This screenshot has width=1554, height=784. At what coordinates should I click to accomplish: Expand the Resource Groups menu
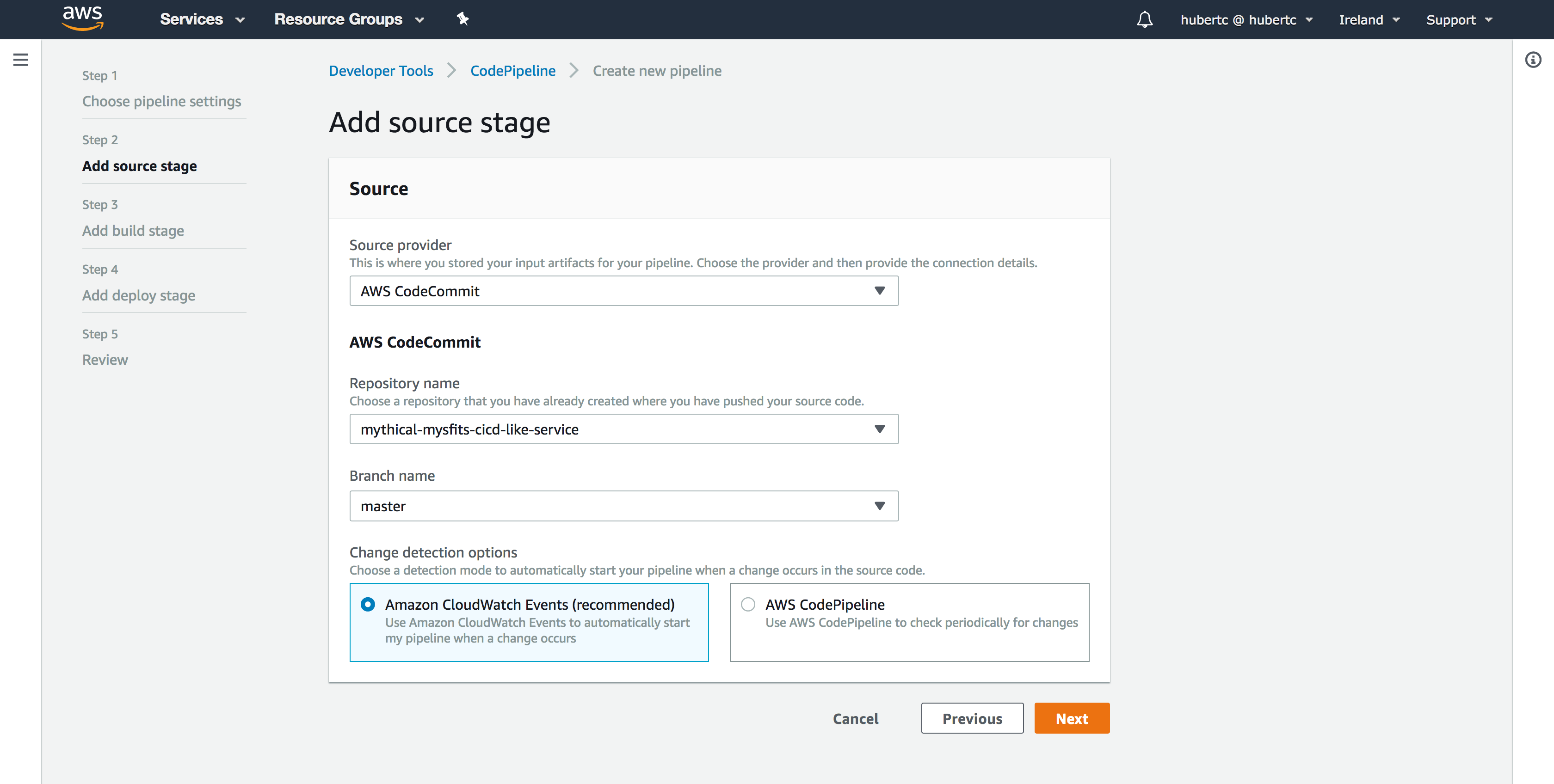[349, 19]
